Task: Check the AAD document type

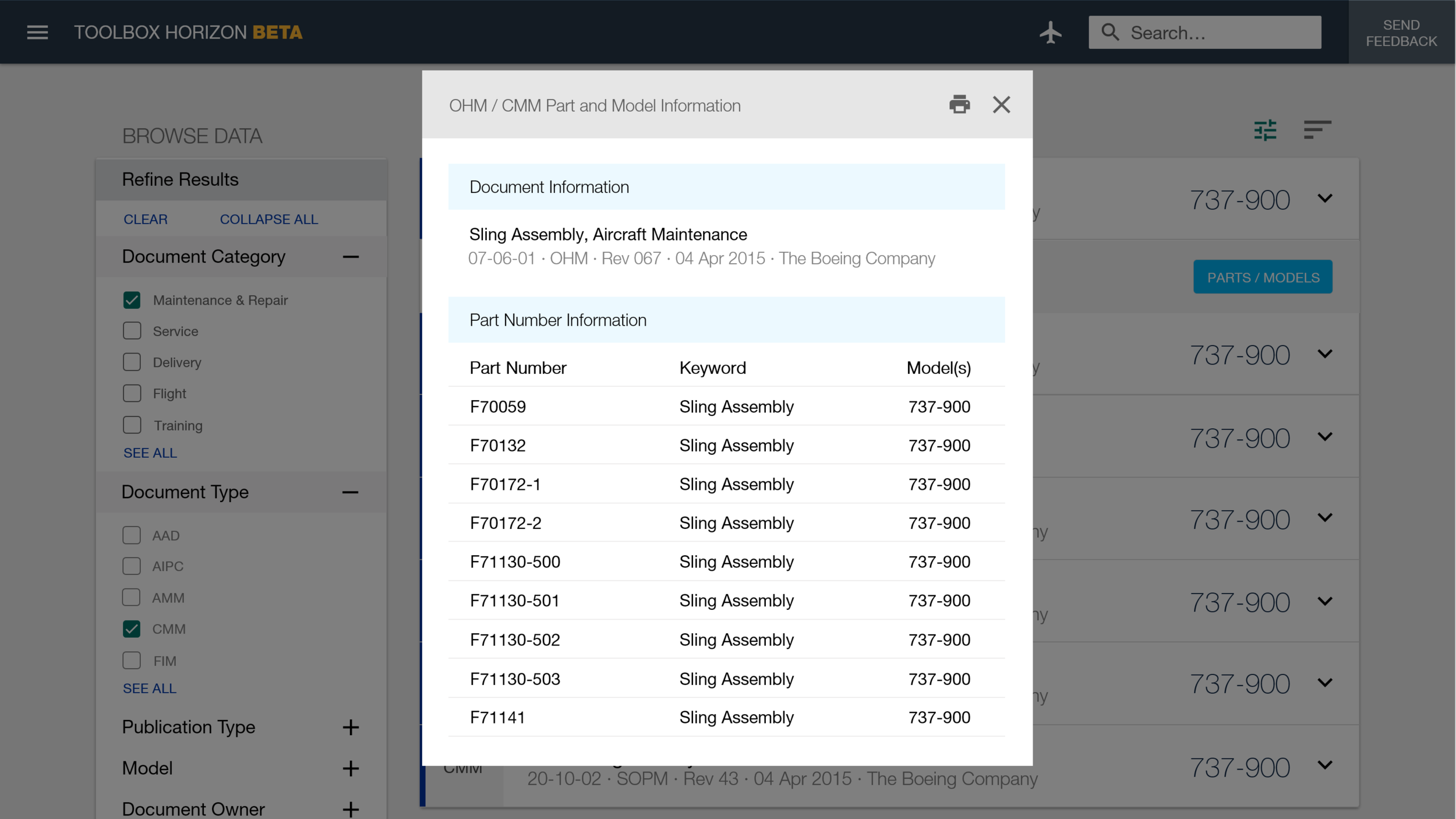Action: click(x=132, y=535)
